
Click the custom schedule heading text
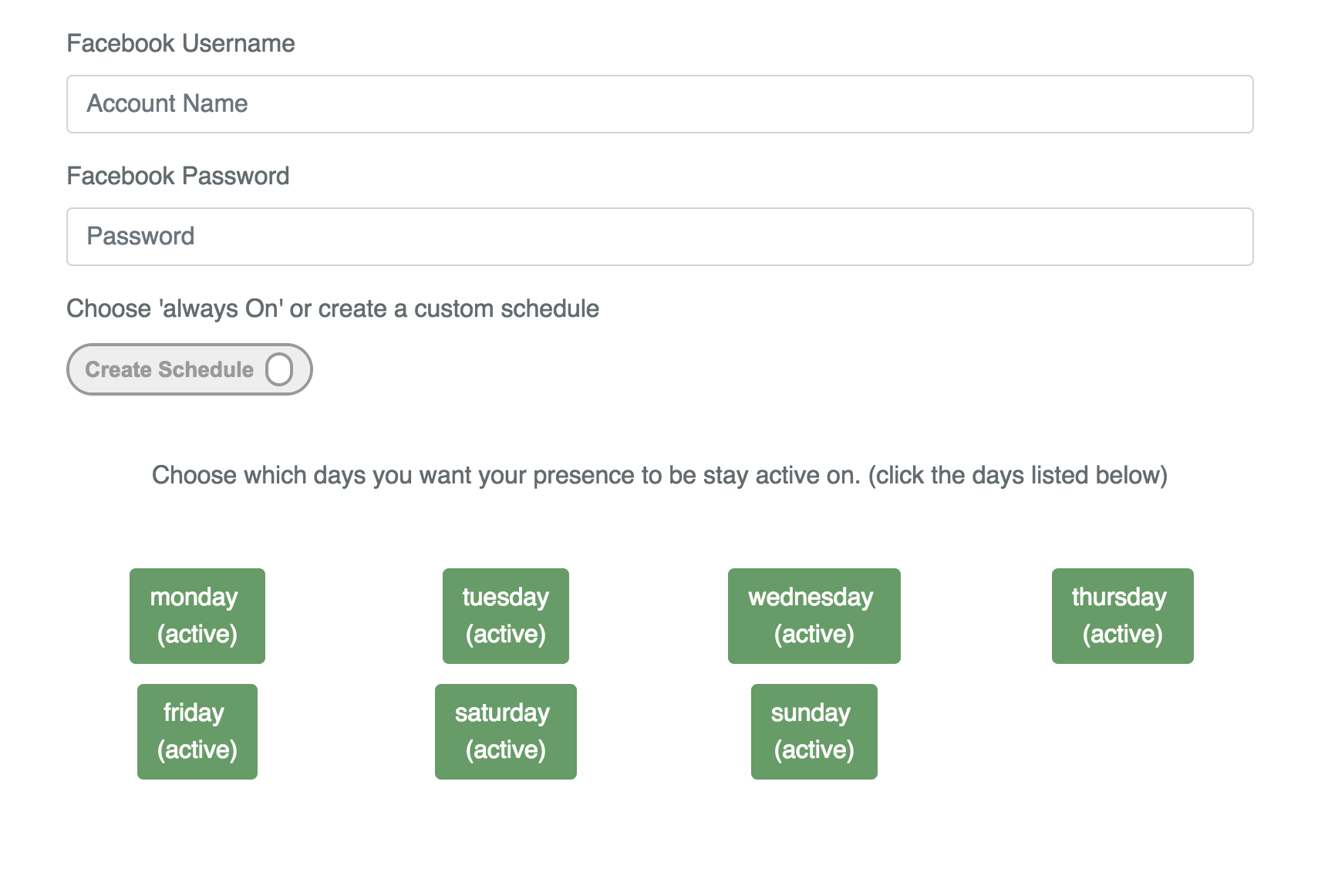(332, 308)
